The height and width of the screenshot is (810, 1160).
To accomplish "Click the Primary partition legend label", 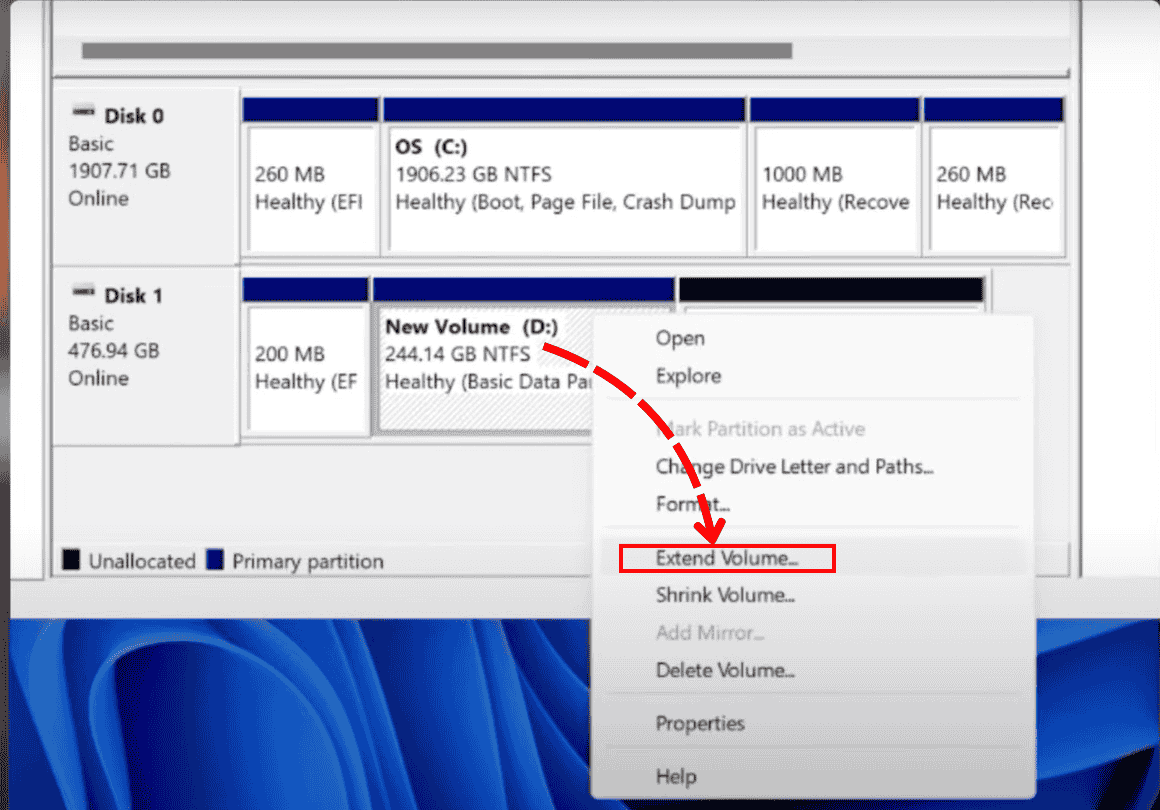I will coord(308,561).
